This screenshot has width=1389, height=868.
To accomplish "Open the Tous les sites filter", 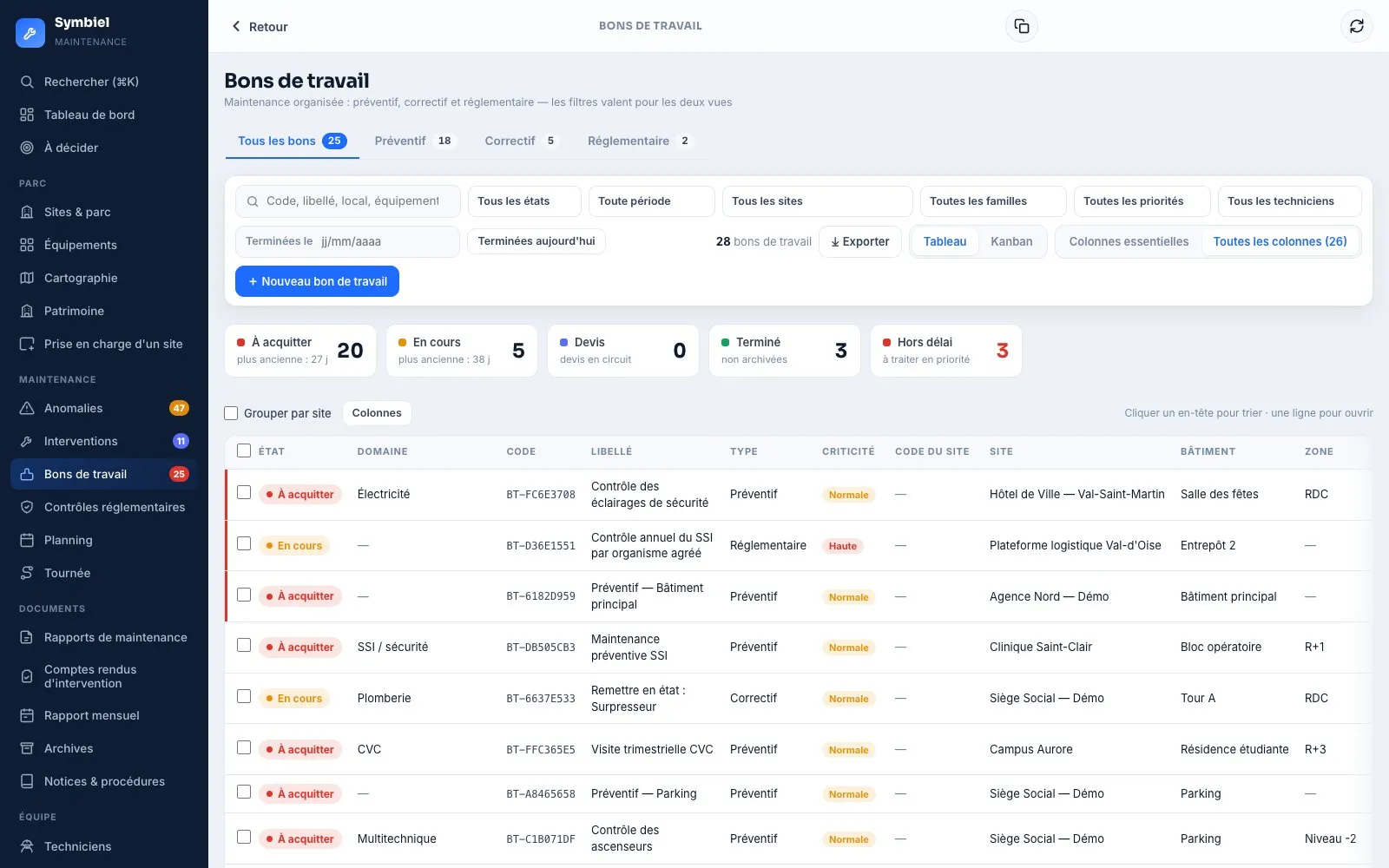I will (x=818, y=201).
